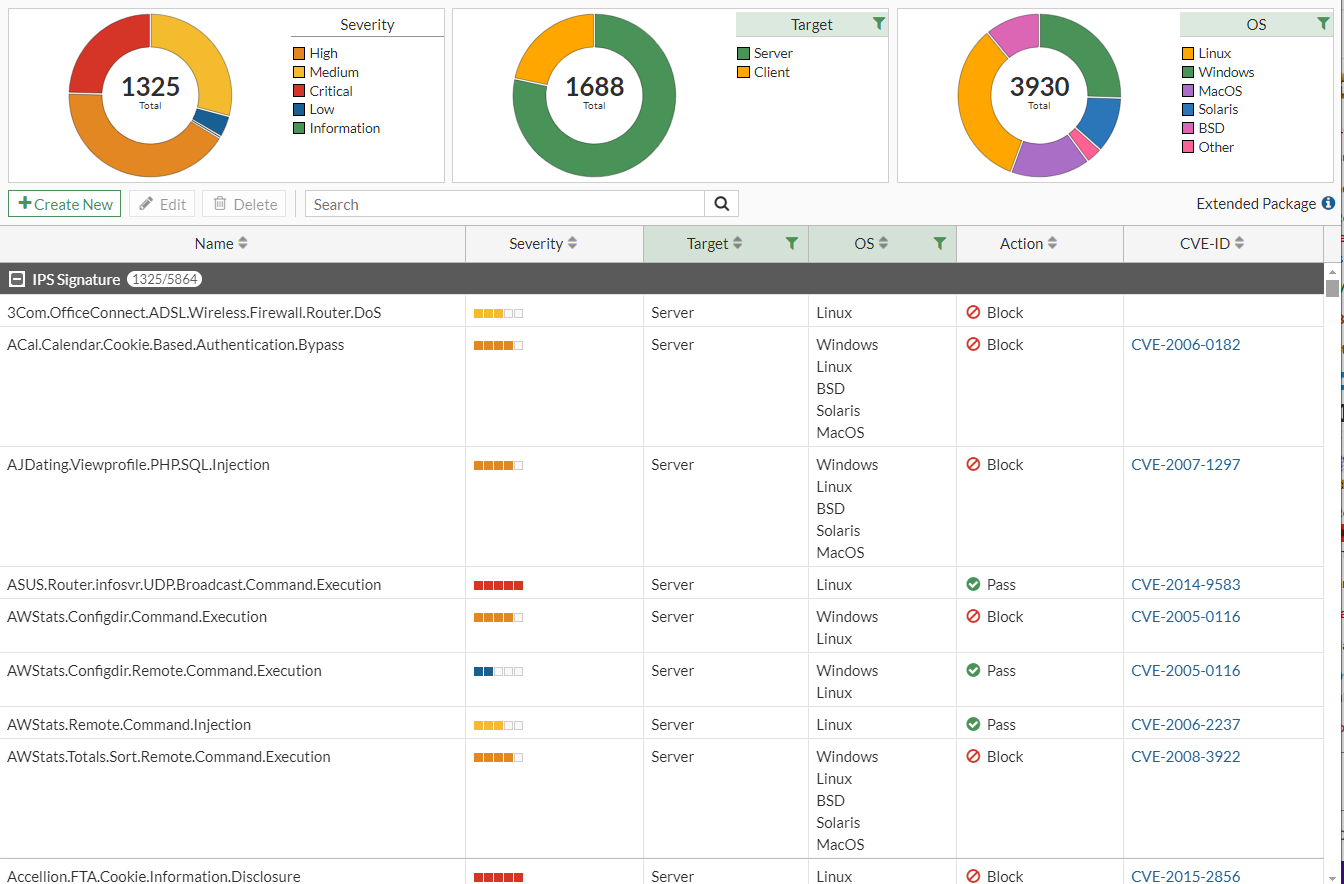The image size is (1344, 884).
Task: Open the CVE-2014-9583 link
Action: point(1185,585)
